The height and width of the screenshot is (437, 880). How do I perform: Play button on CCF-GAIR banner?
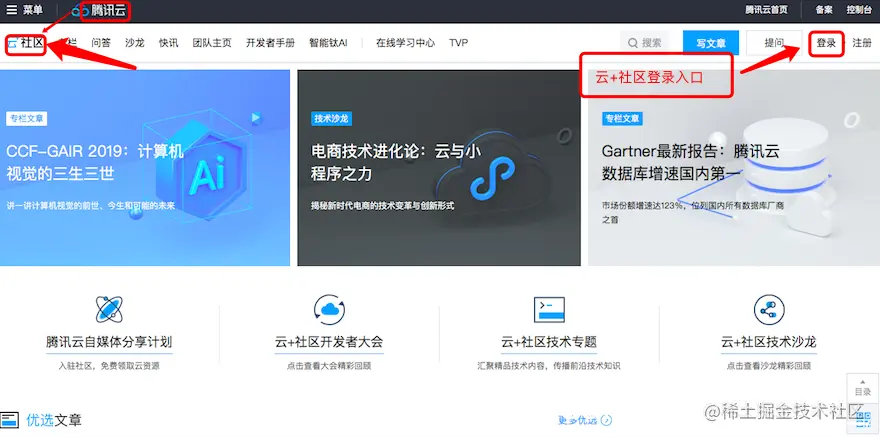[x=256, y=118]
